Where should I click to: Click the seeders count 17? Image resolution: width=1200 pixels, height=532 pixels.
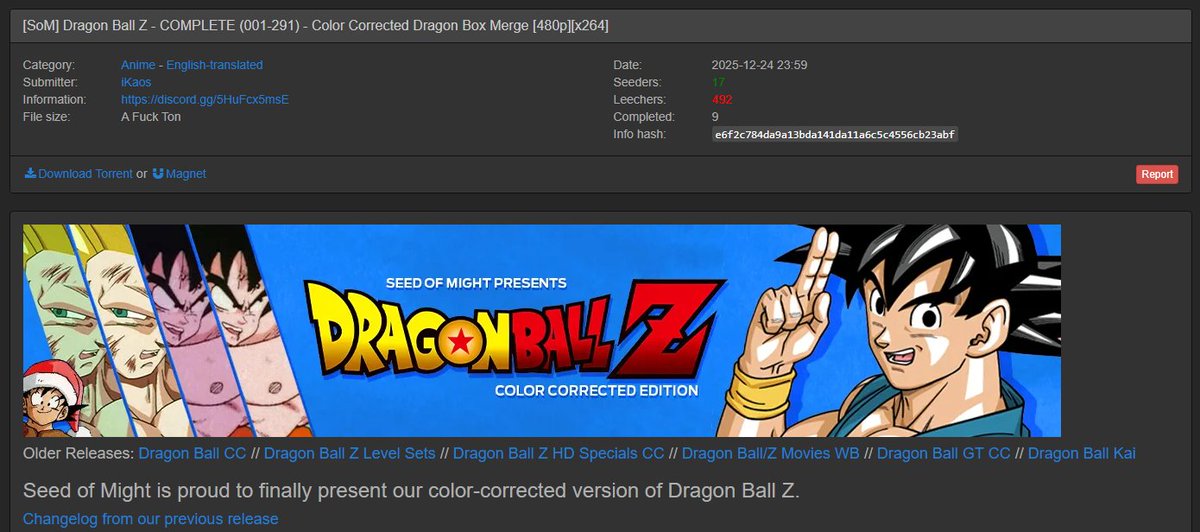coord(718,82)
